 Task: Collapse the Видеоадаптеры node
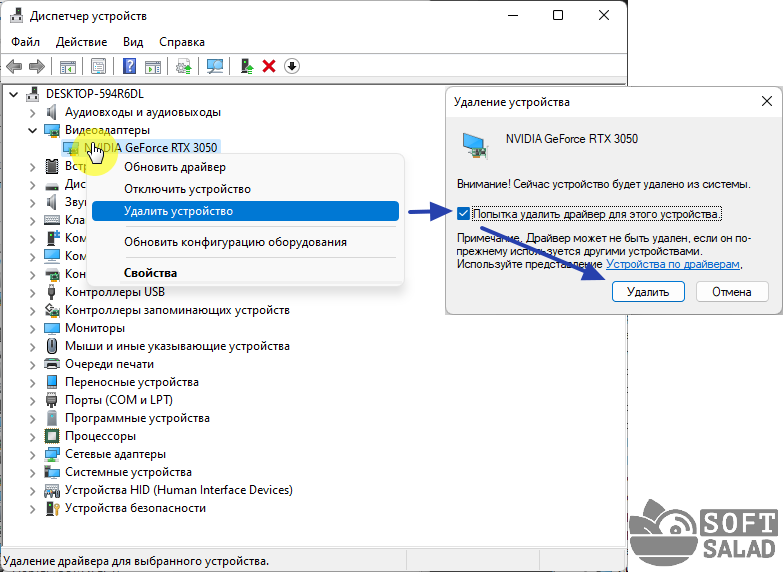[x=32, y=130]
